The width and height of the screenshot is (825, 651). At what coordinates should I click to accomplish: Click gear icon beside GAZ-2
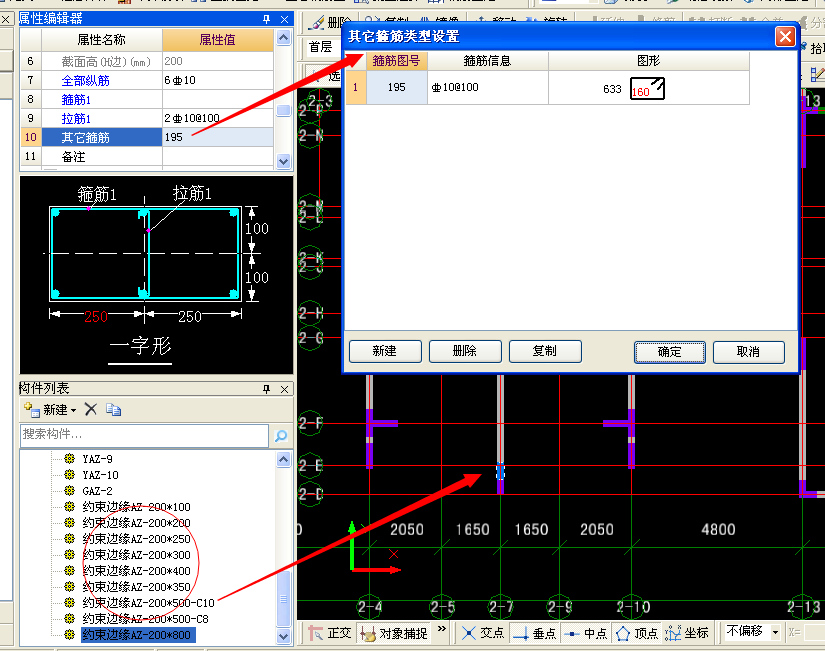pos(69,490)
